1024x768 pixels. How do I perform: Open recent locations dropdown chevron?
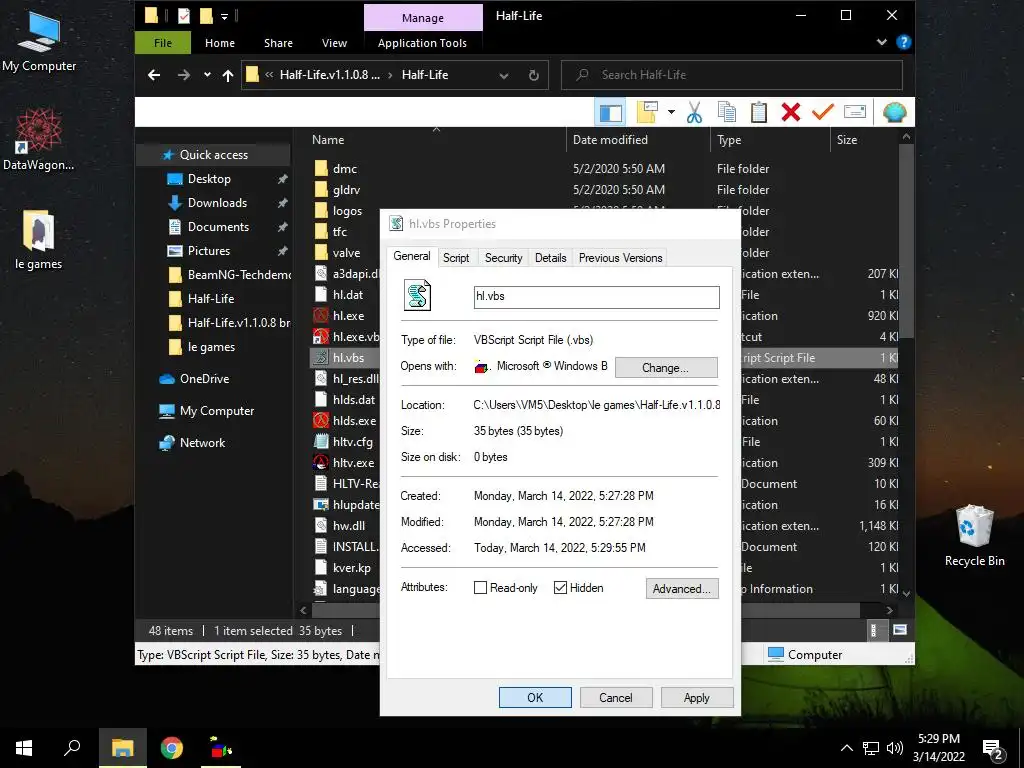pos(207,75)
